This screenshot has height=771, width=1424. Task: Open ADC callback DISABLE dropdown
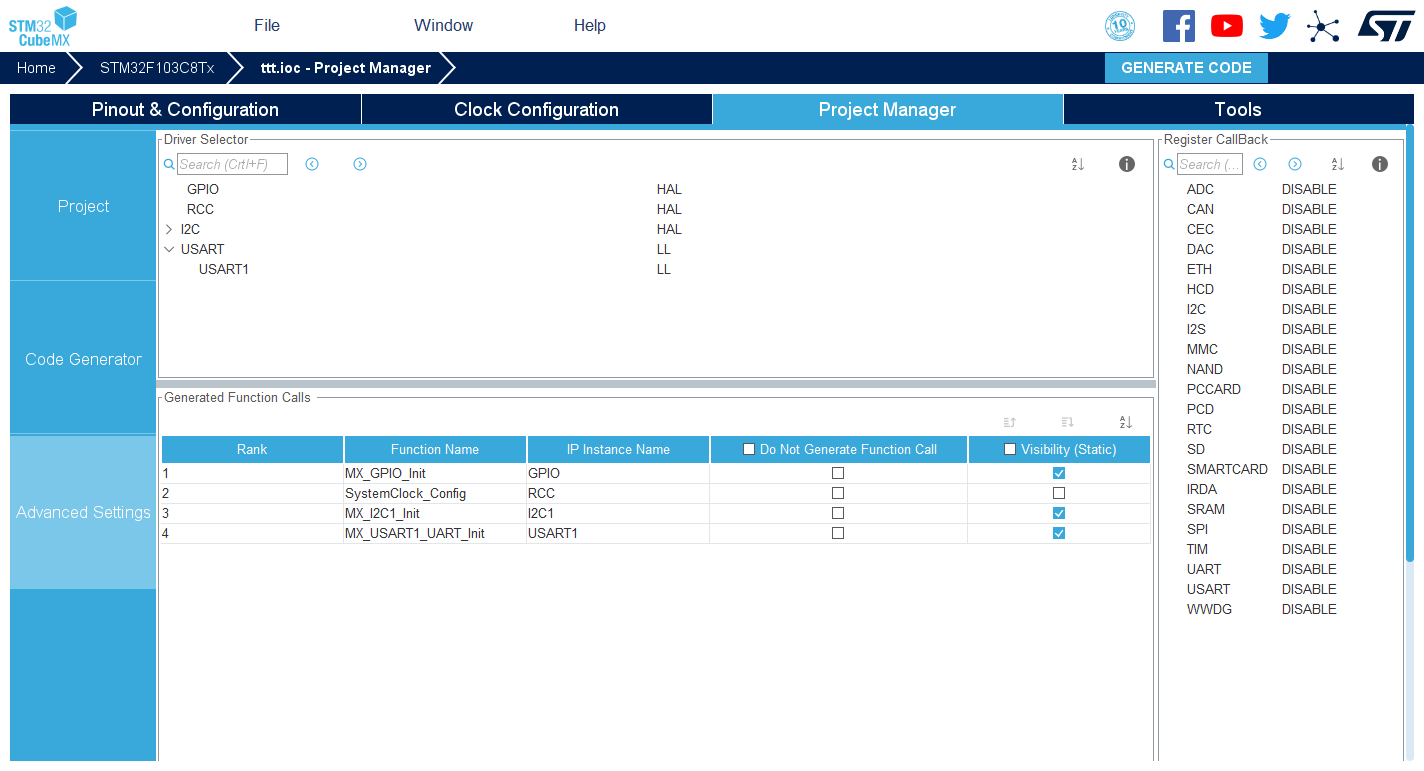1309,189
